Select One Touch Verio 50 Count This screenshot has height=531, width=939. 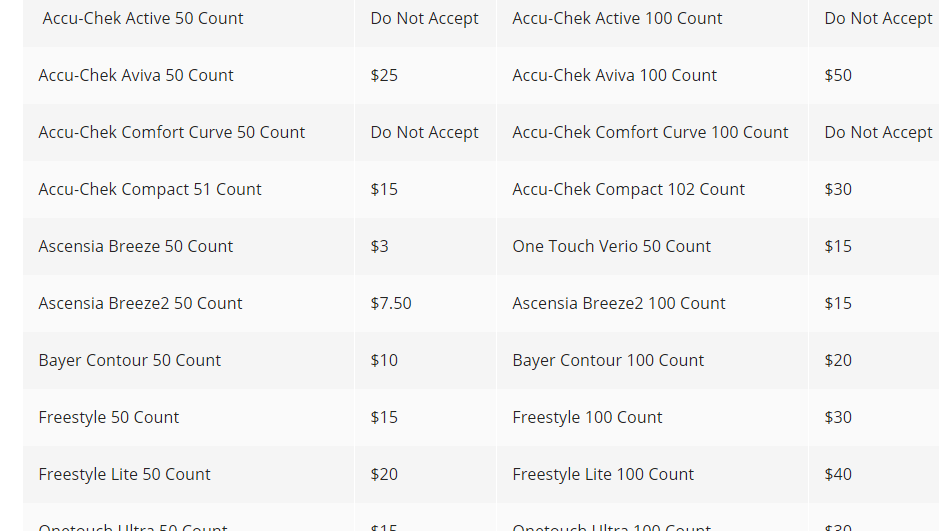(x=611, y=246)
